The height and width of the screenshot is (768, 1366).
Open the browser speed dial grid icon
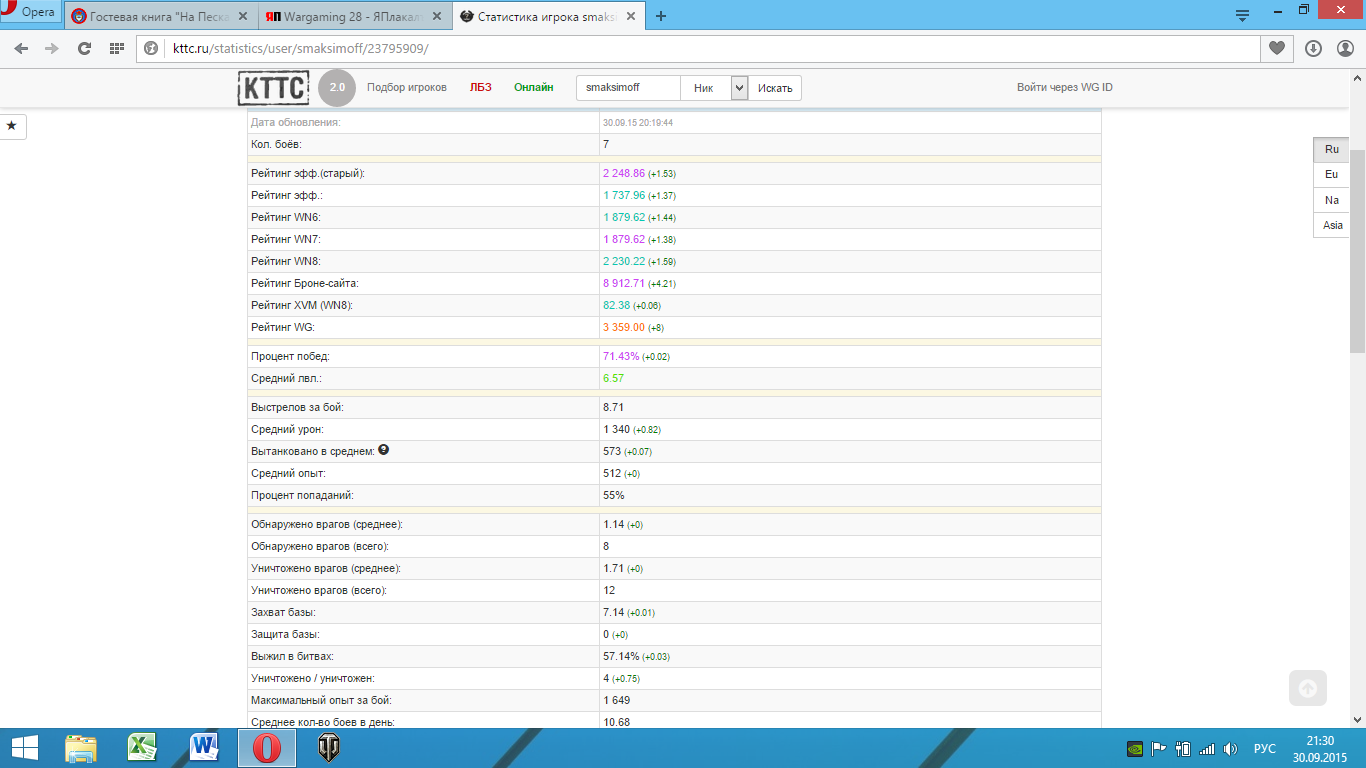pos(116,48)
